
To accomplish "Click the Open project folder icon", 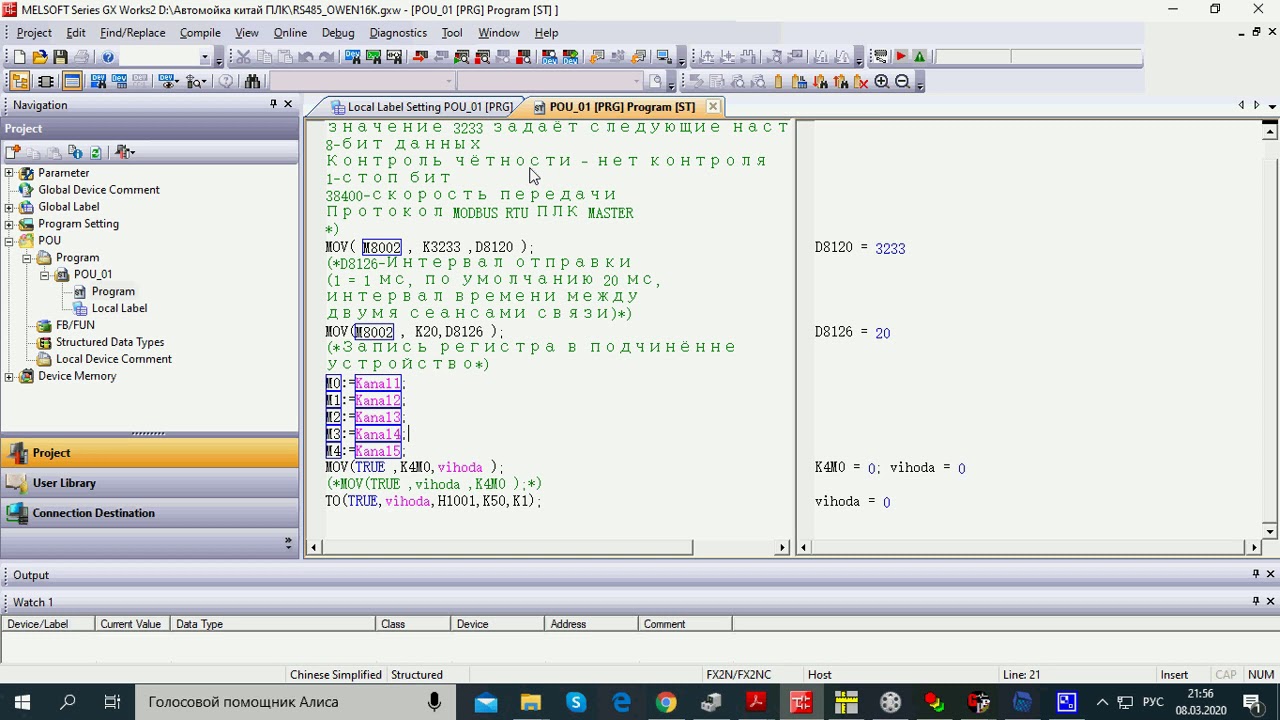I will point(40,57).
